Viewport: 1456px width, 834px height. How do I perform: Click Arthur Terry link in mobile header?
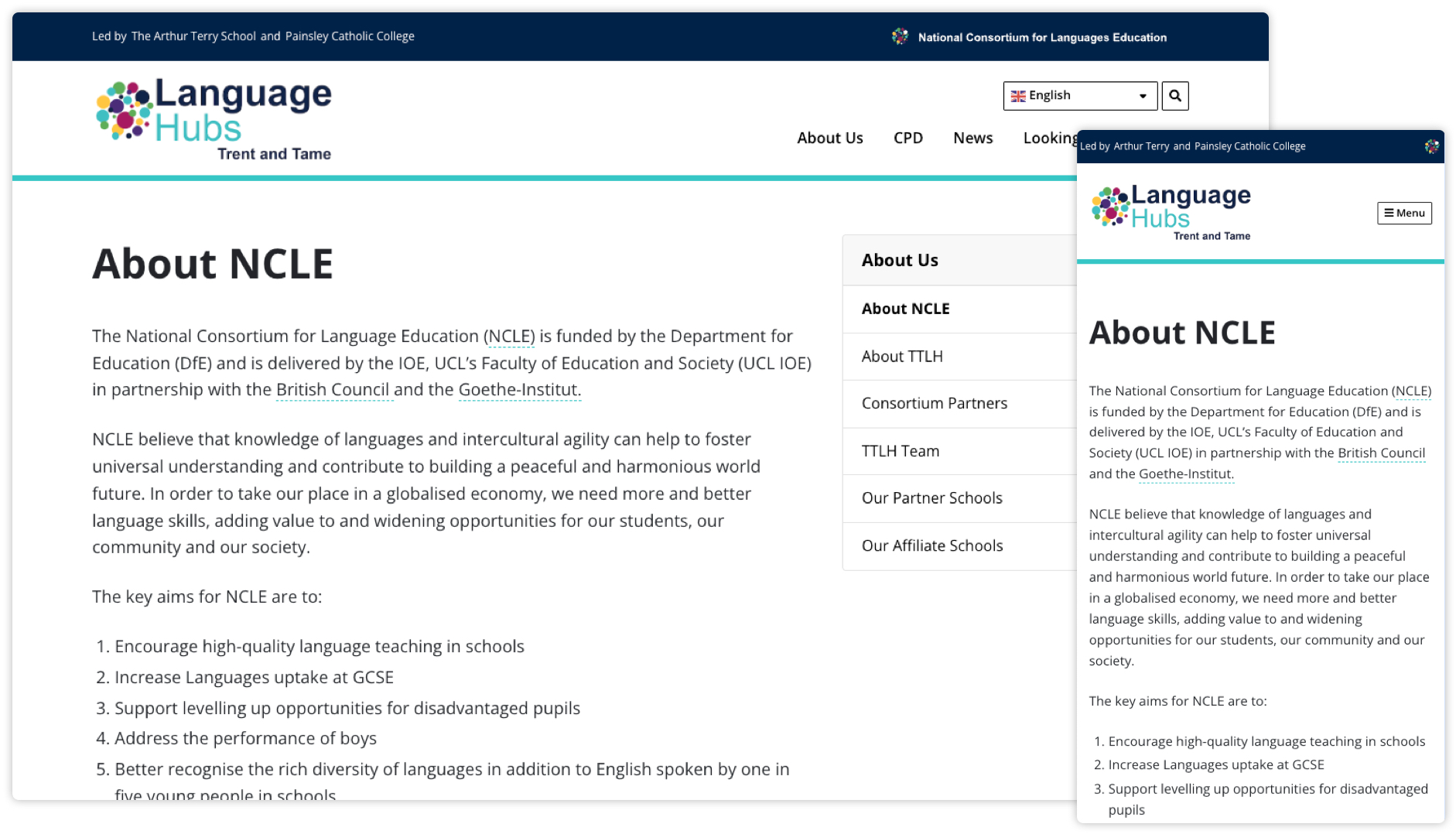pos(1141,146)
